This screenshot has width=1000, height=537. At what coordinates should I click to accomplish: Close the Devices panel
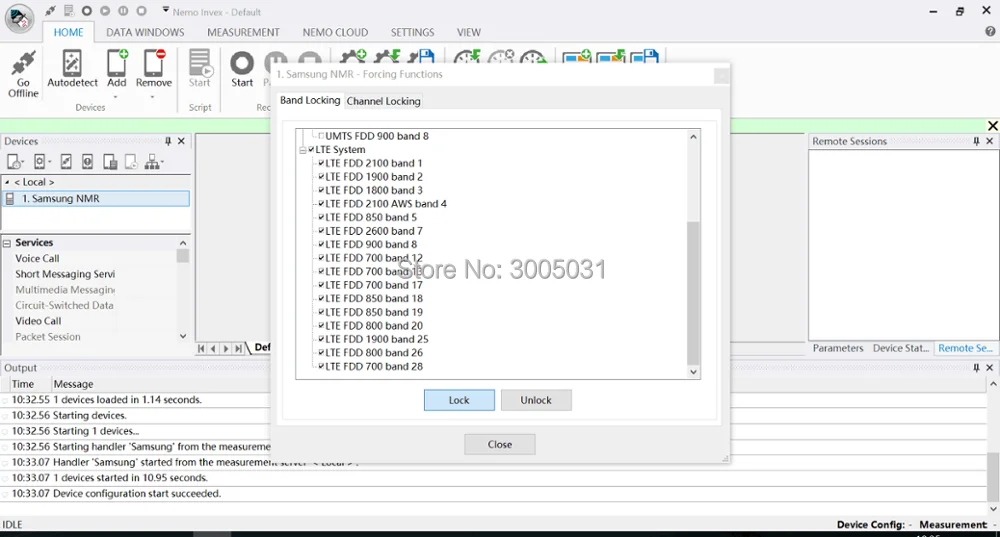(x=181, y=141)
